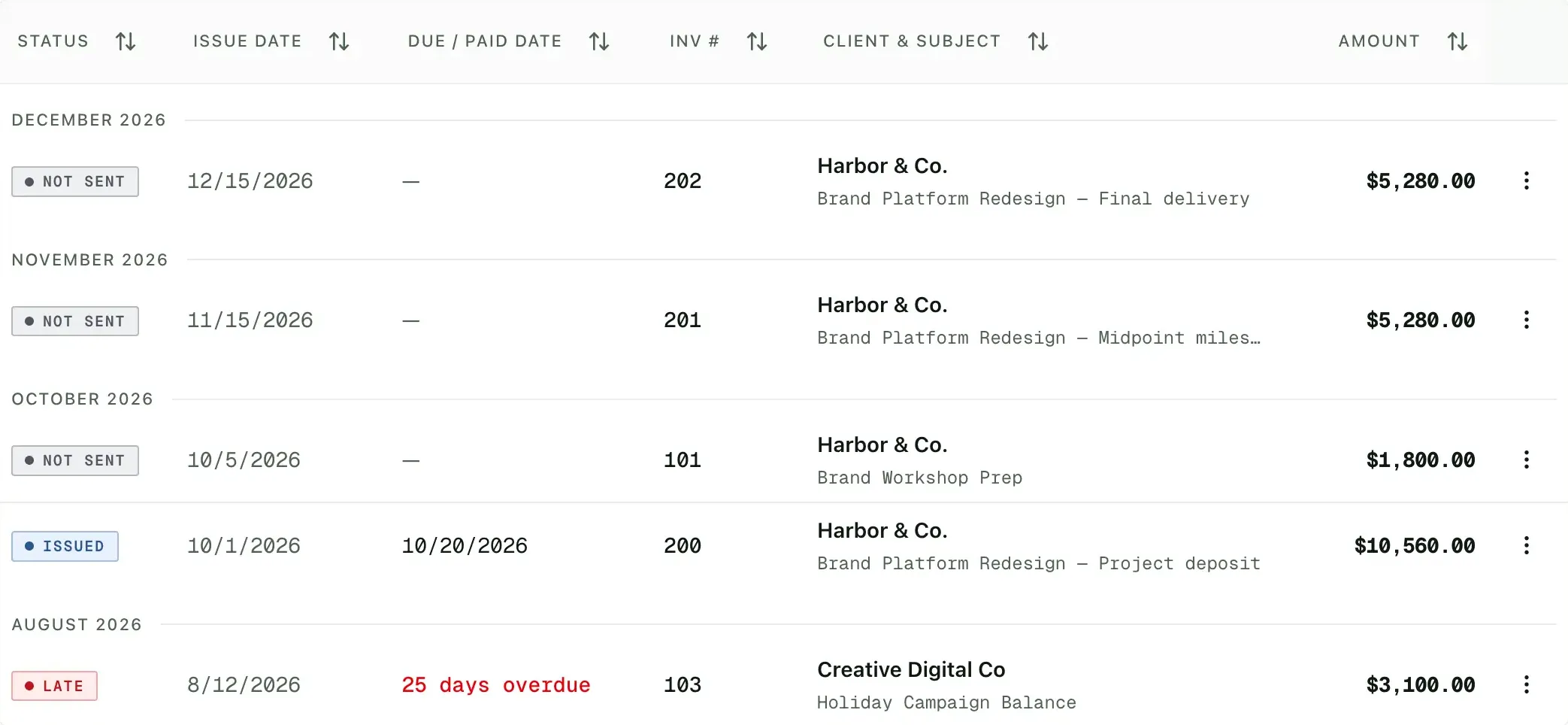Screen dimensions: 1568x725
Task: Click the issue date 8/12/2026
Action: coord(244,685)
